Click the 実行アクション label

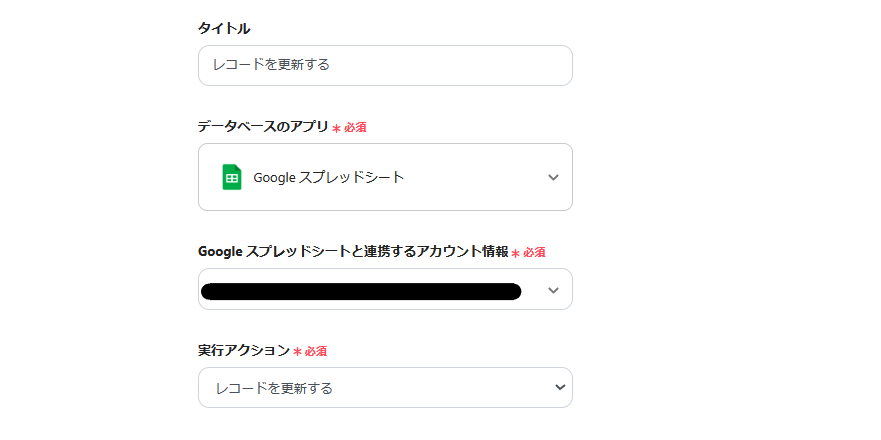click(244, 350)
